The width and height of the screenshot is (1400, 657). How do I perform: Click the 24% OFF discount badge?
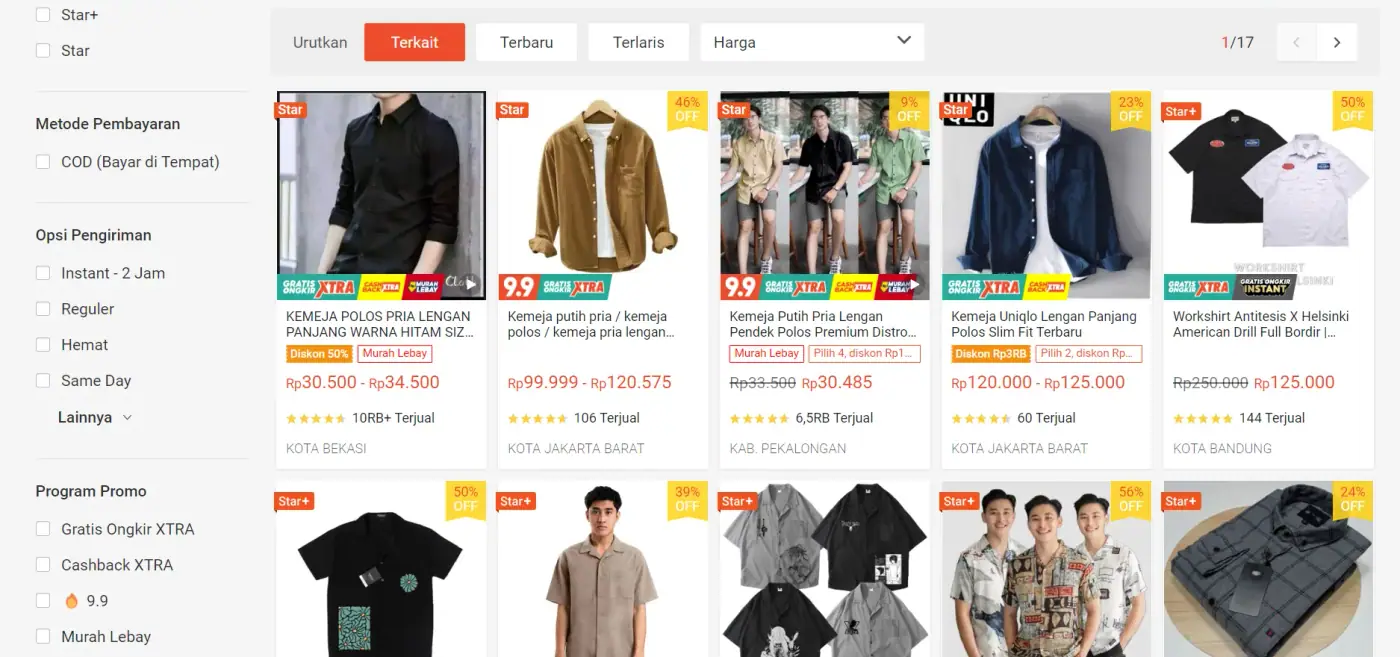pos(1353,499)
